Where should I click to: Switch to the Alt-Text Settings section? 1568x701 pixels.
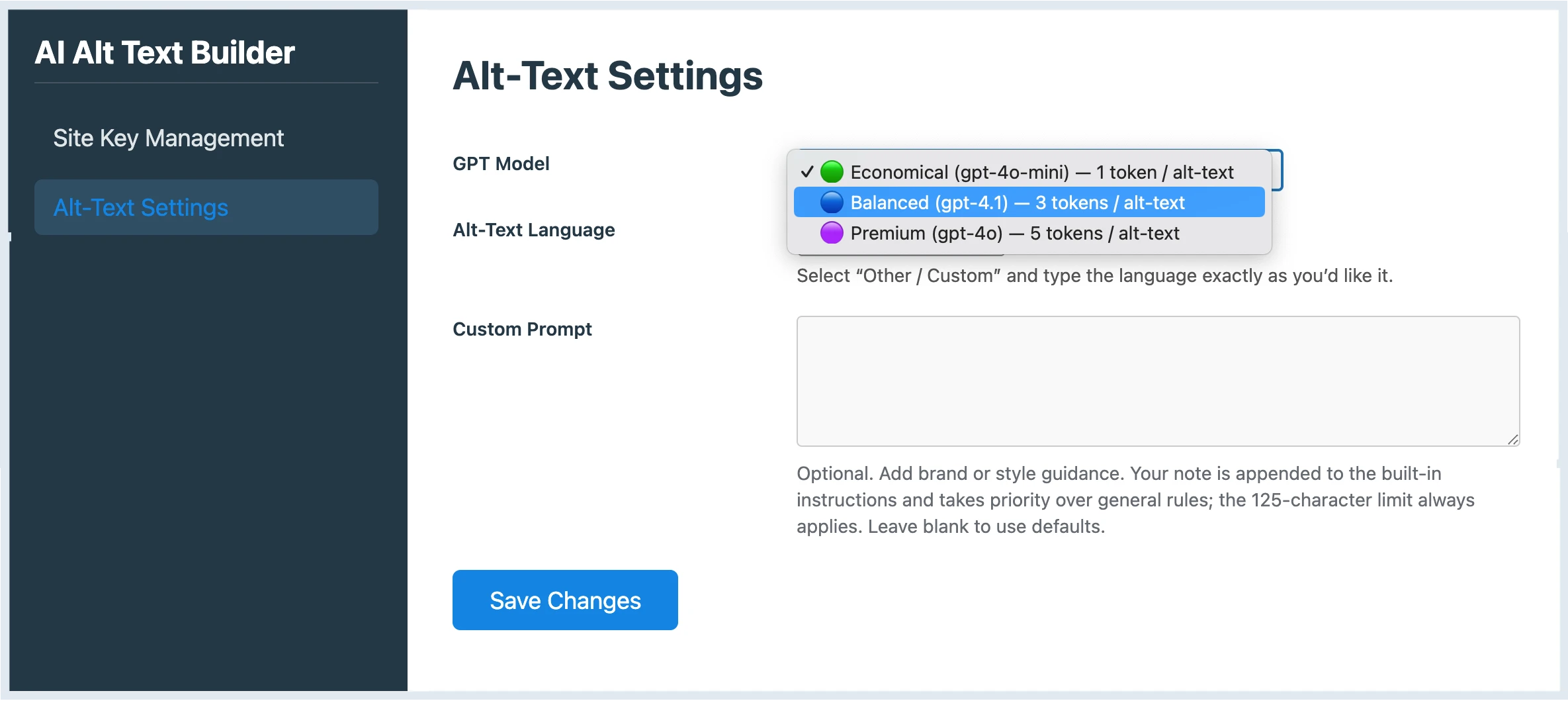pos(140,207)
